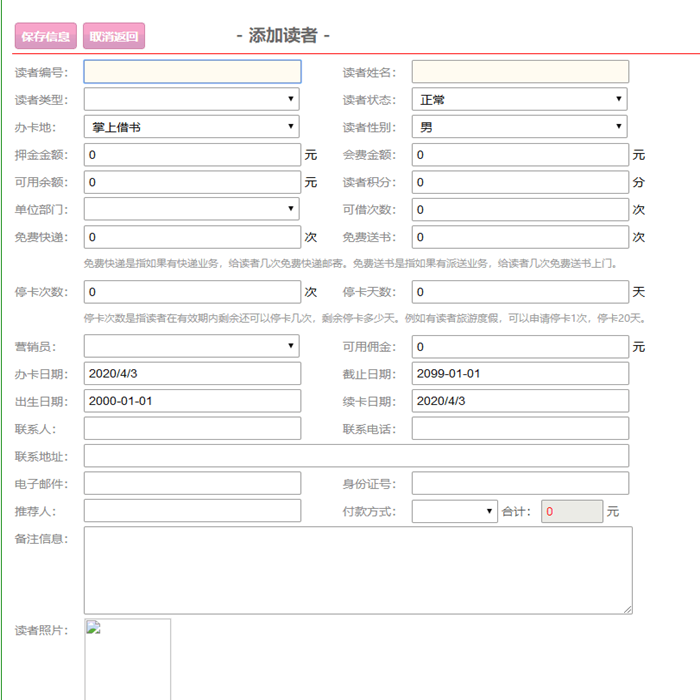This screenshot has height=700, width=700.
Task: Click the 续卡日期 field with 2020/4/3
Action: (x=520, y=401)
